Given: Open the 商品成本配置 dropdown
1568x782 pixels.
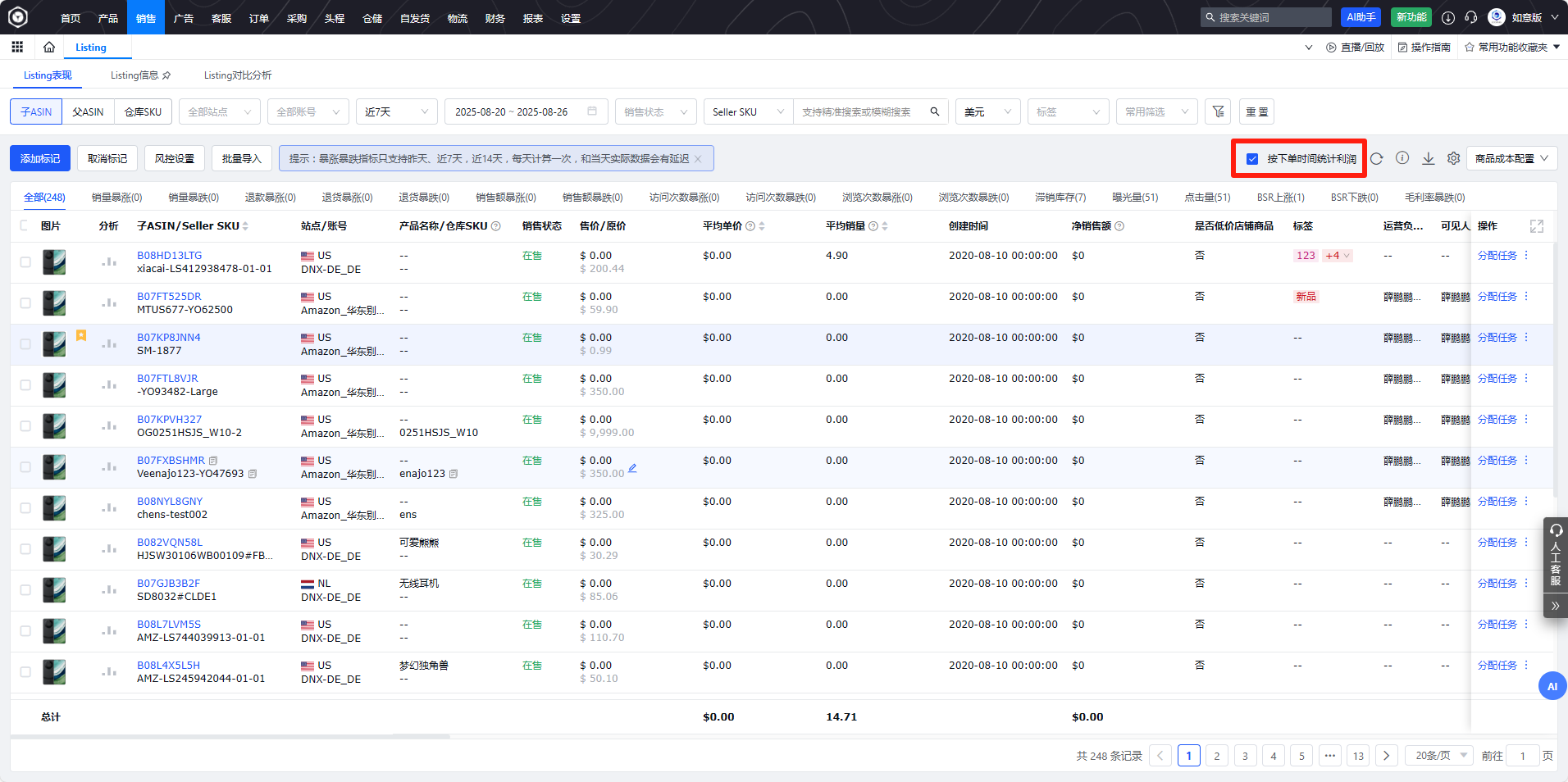Looking at the screenshot, I should pyautogui.click(x=1511, y=159).
